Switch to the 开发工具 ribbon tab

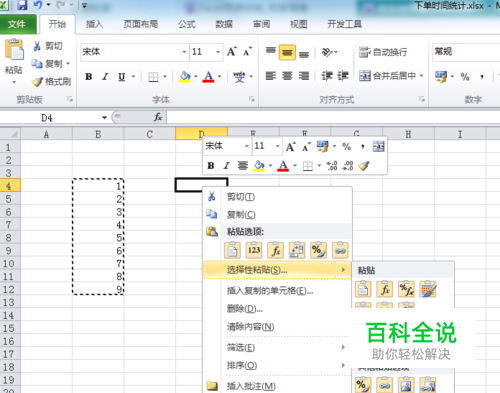(345, 24)
